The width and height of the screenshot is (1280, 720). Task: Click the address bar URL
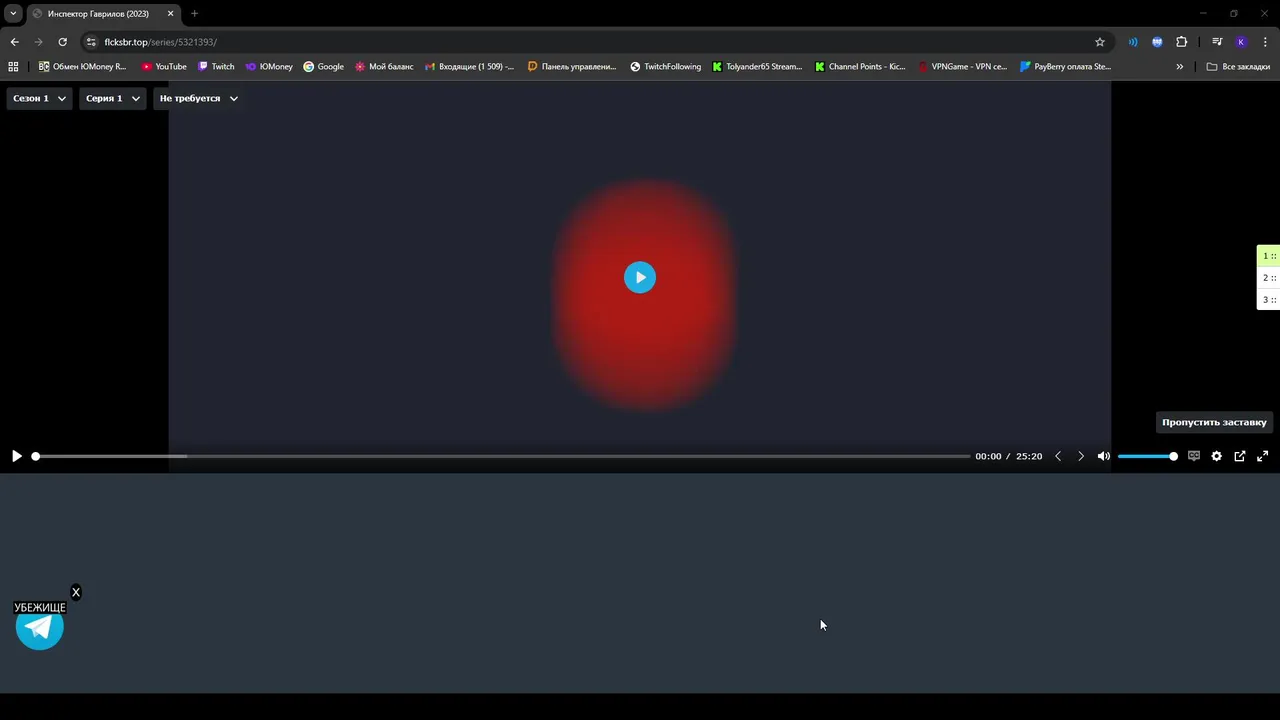point(160,42)
